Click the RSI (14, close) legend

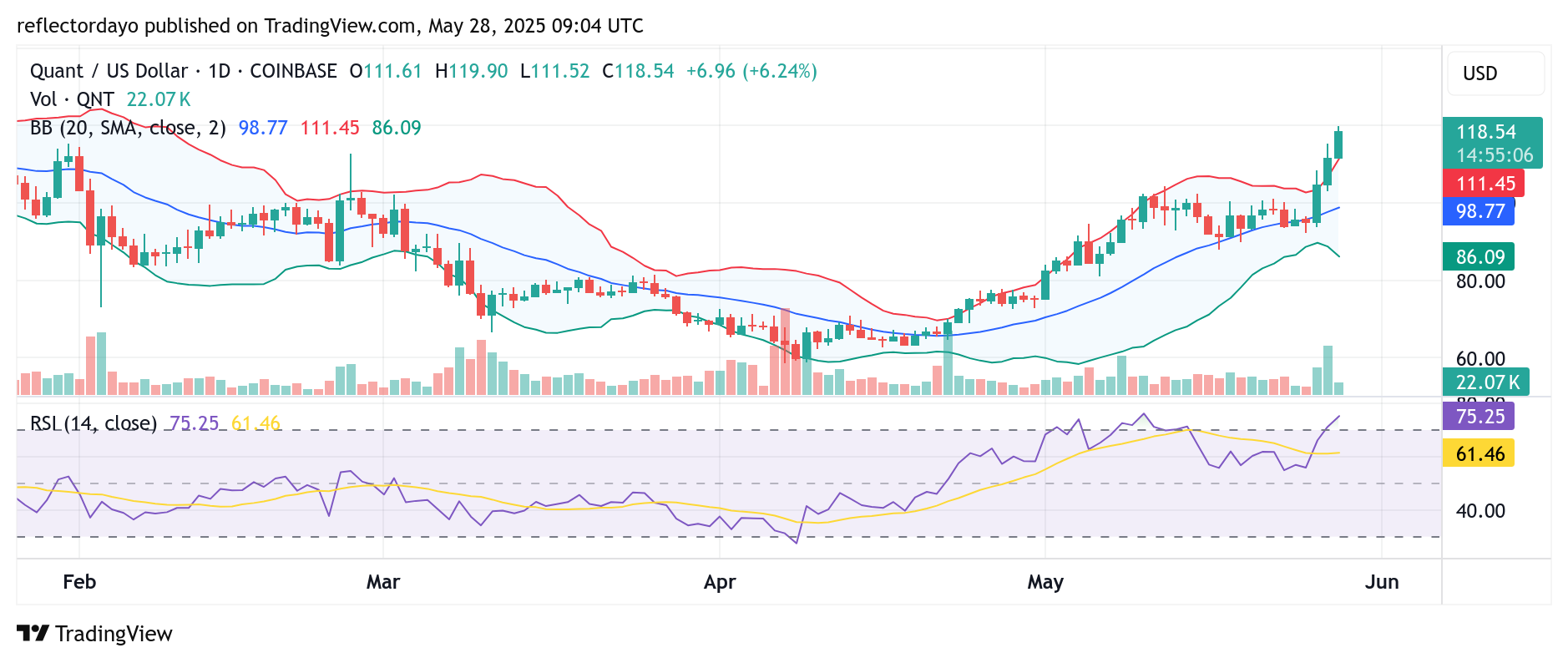94,423
